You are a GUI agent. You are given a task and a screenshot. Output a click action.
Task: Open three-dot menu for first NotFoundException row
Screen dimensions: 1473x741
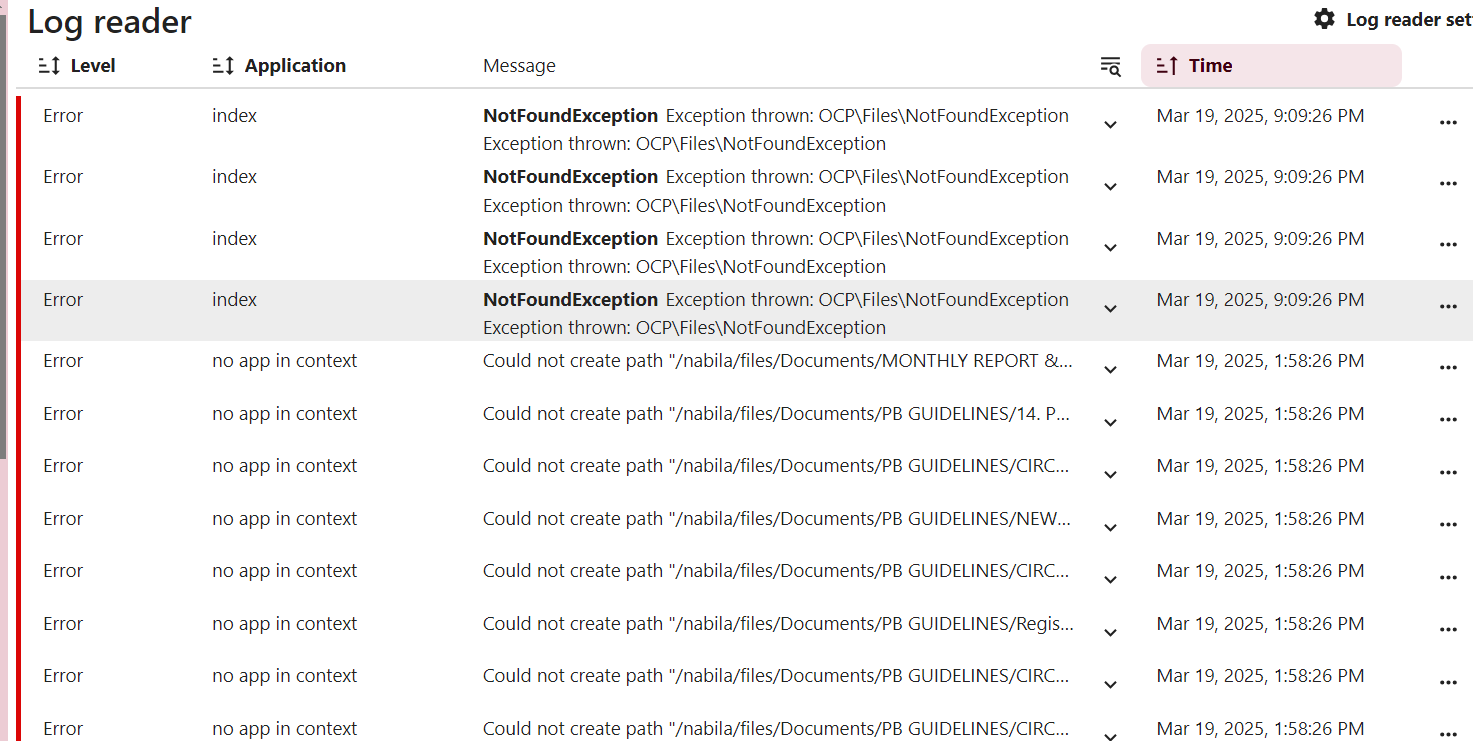coord(1447,122)
